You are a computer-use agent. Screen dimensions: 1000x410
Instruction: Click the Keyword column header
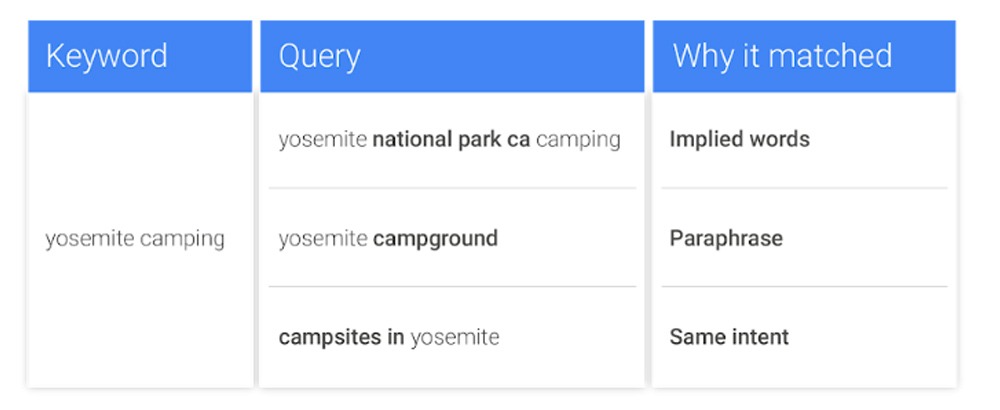click(140, 56)
